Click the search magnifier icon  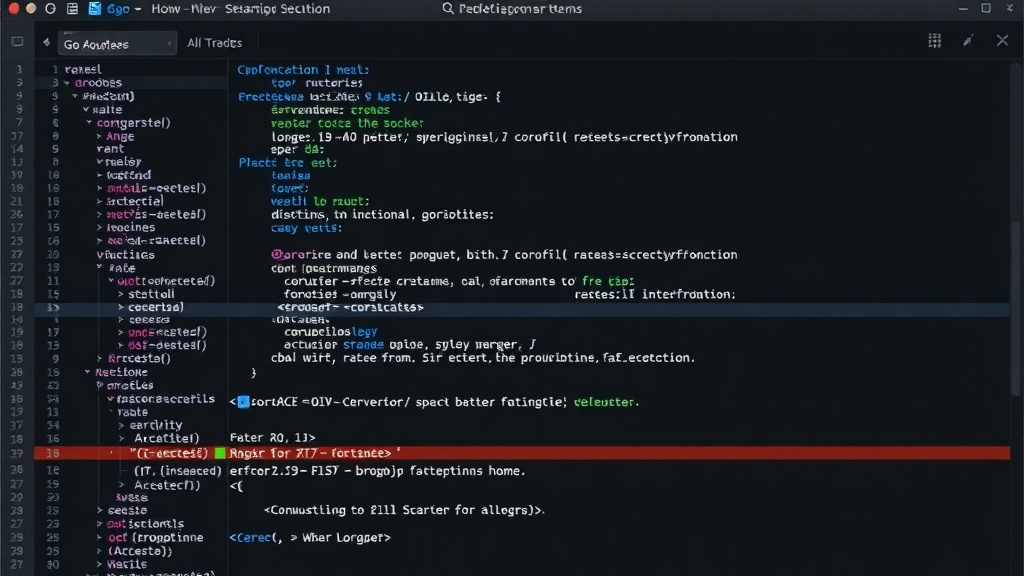tap(447, 8)
